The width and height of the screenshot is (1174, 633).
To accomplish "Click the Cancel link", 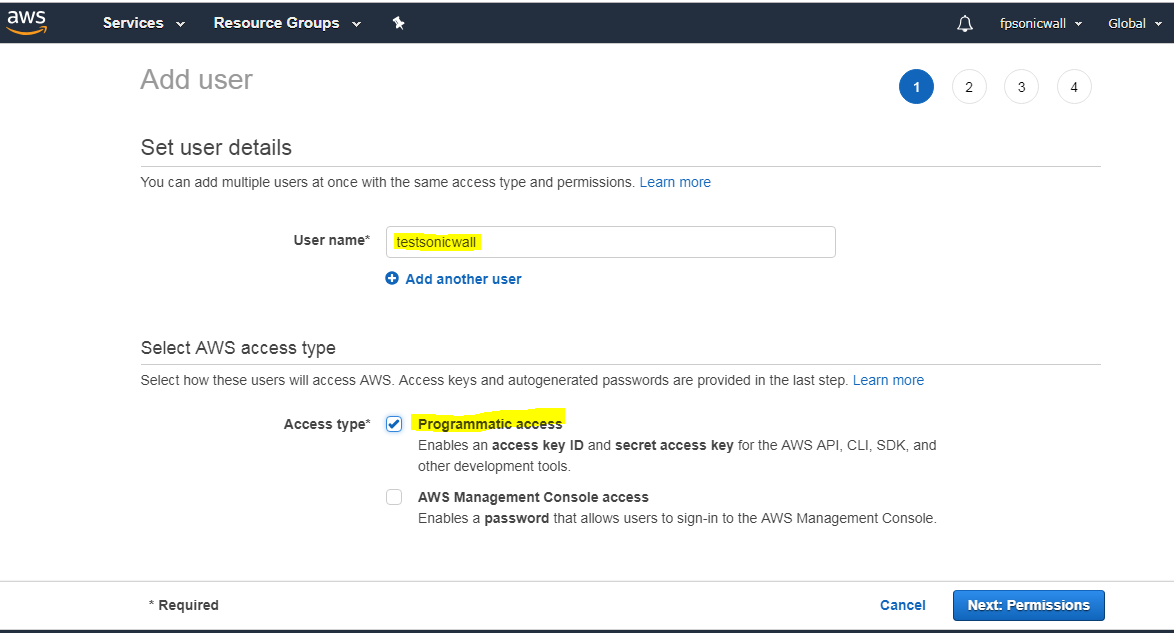I will point(902,605).
